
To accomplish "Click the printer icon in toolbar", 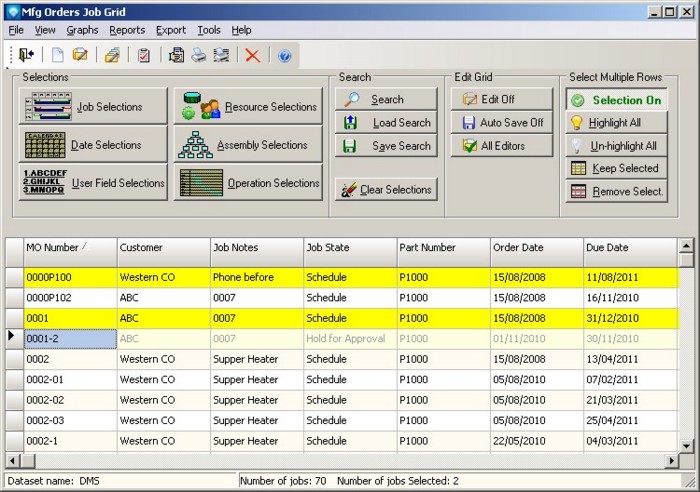I will point(199,56).
